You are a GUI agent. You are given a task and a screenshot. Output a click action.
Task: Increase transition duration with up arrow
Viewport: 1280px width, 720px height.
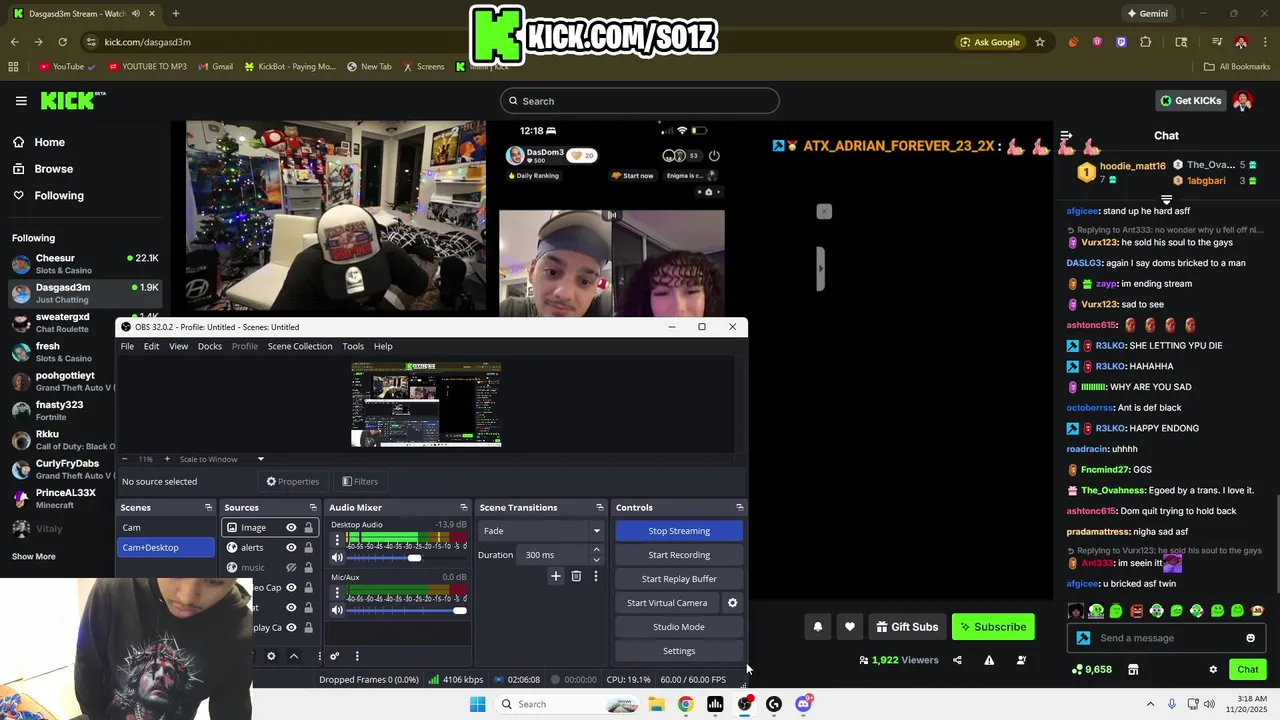click(597, 550)
